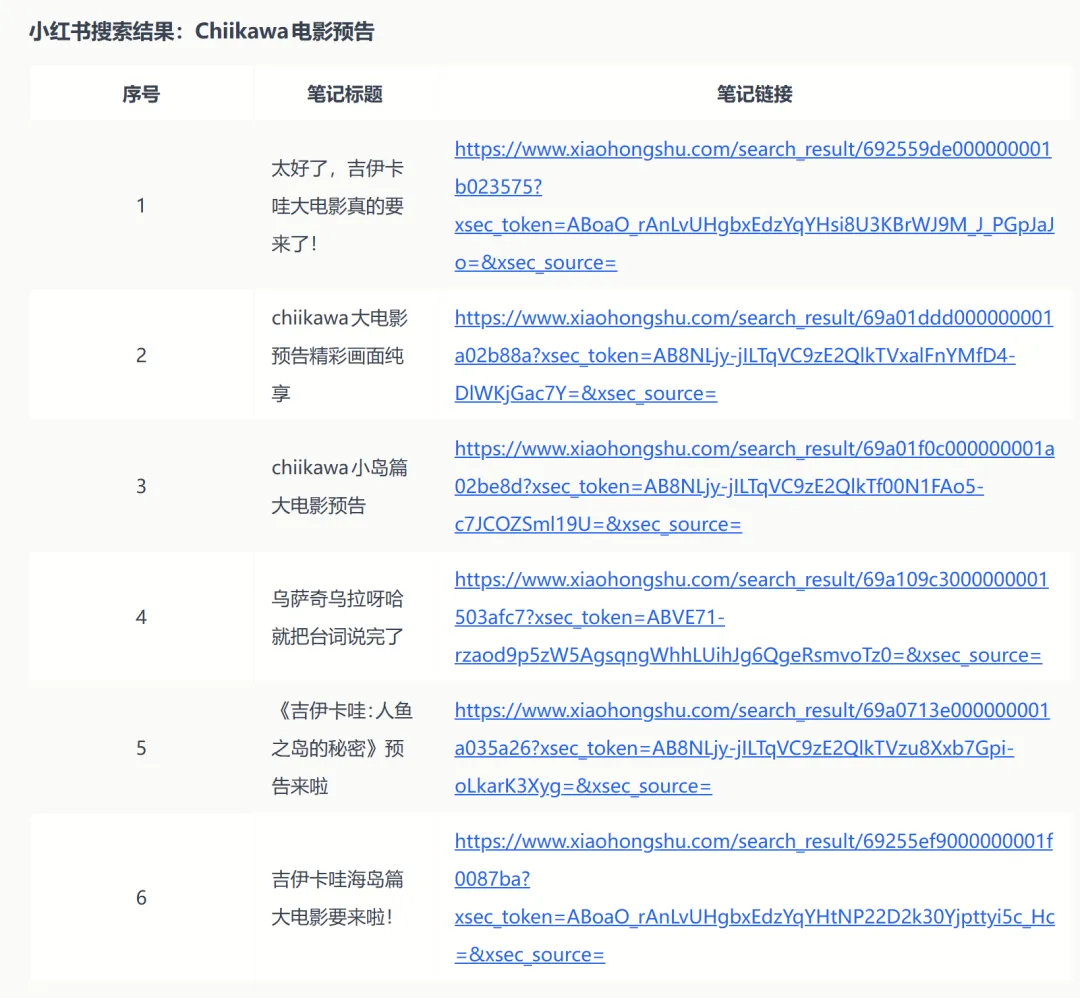Select the title 吉伊卡哇海岛篇大电影要来啦！

[338, 897]
